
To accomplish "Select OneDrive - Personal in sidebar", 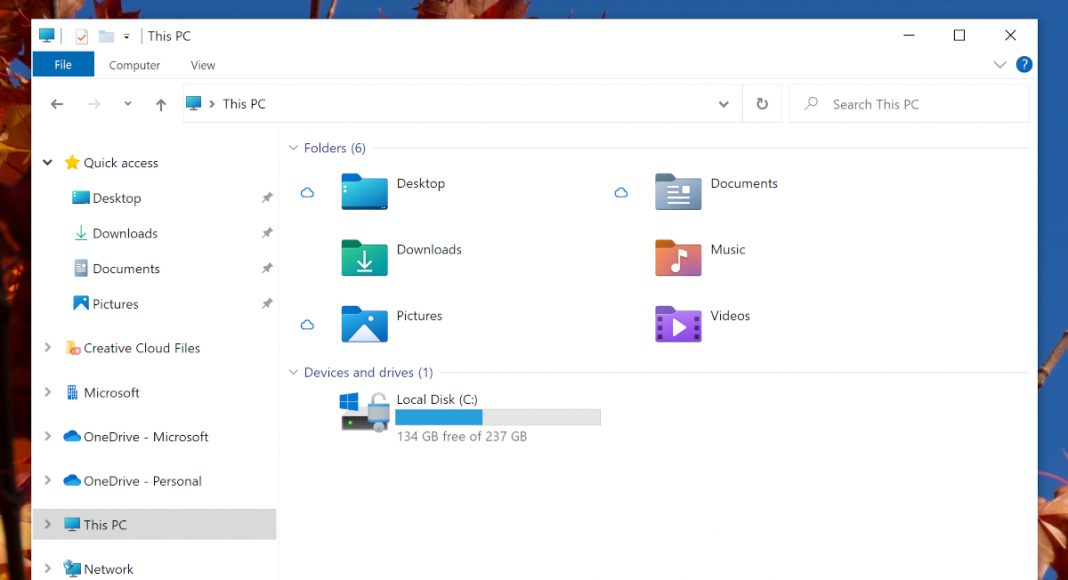I will pos(142,481).
